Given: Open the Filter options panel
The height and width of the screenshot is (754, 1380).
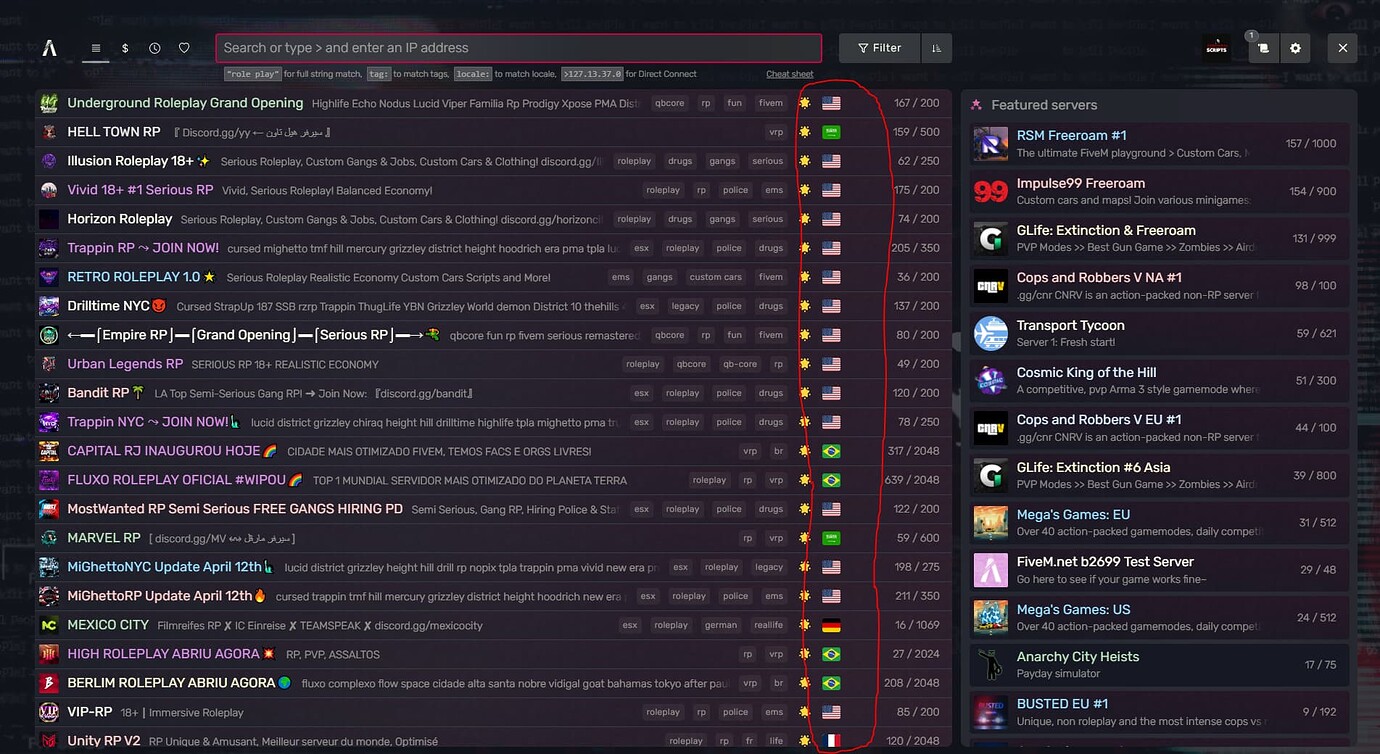Looking at the screenshot, I should point(879,47).
